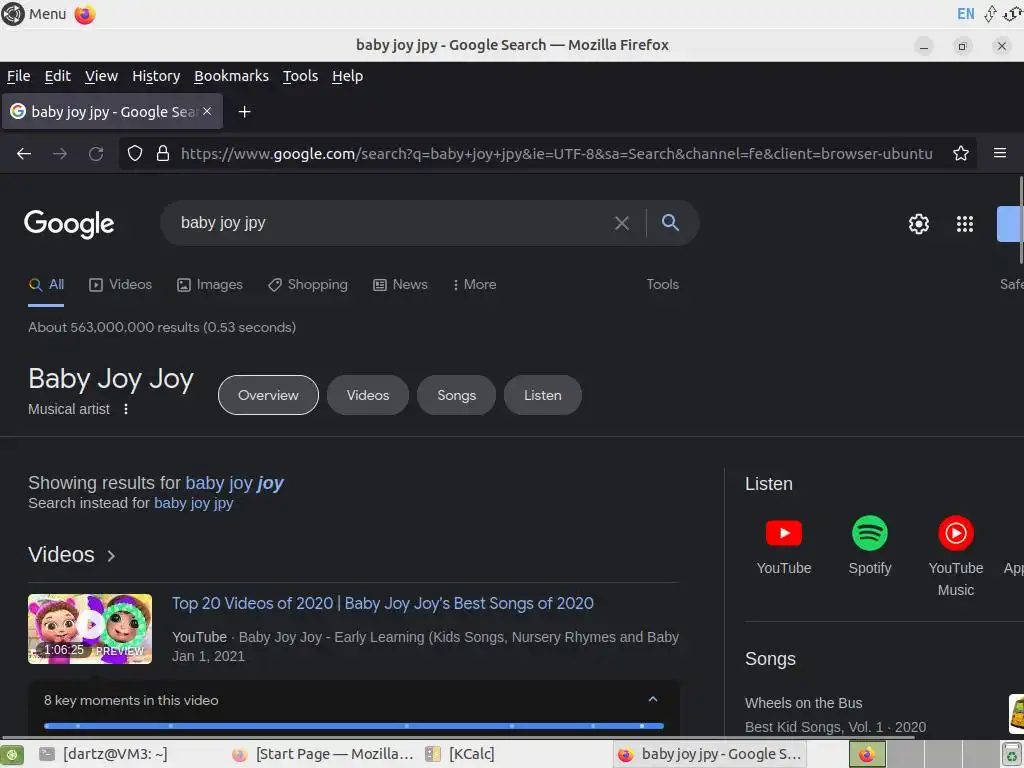Open the Tools menu in menu bar
1024x768 pixels.
(x=300, y=76)
